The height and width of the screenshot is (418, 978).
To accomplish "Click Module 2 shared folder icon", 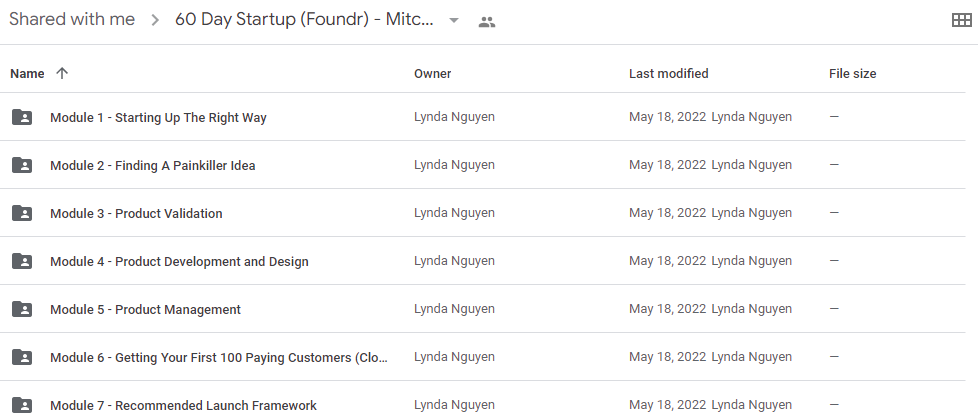I will (x=22, y=165).
